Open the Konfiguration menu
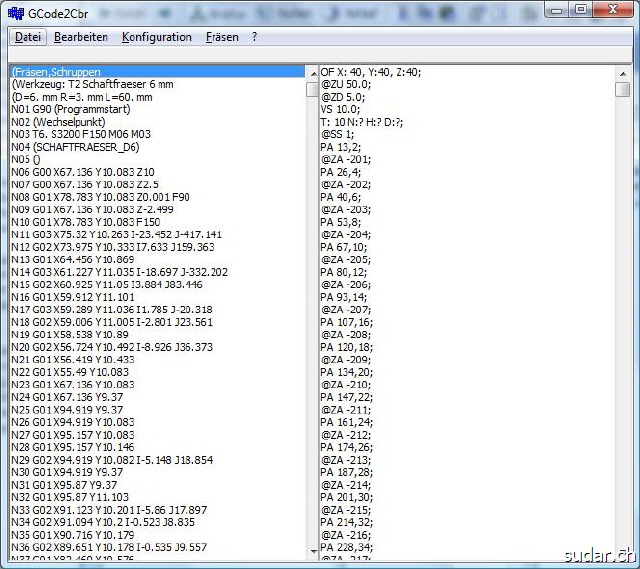640x569 pixels. [157, 37]
